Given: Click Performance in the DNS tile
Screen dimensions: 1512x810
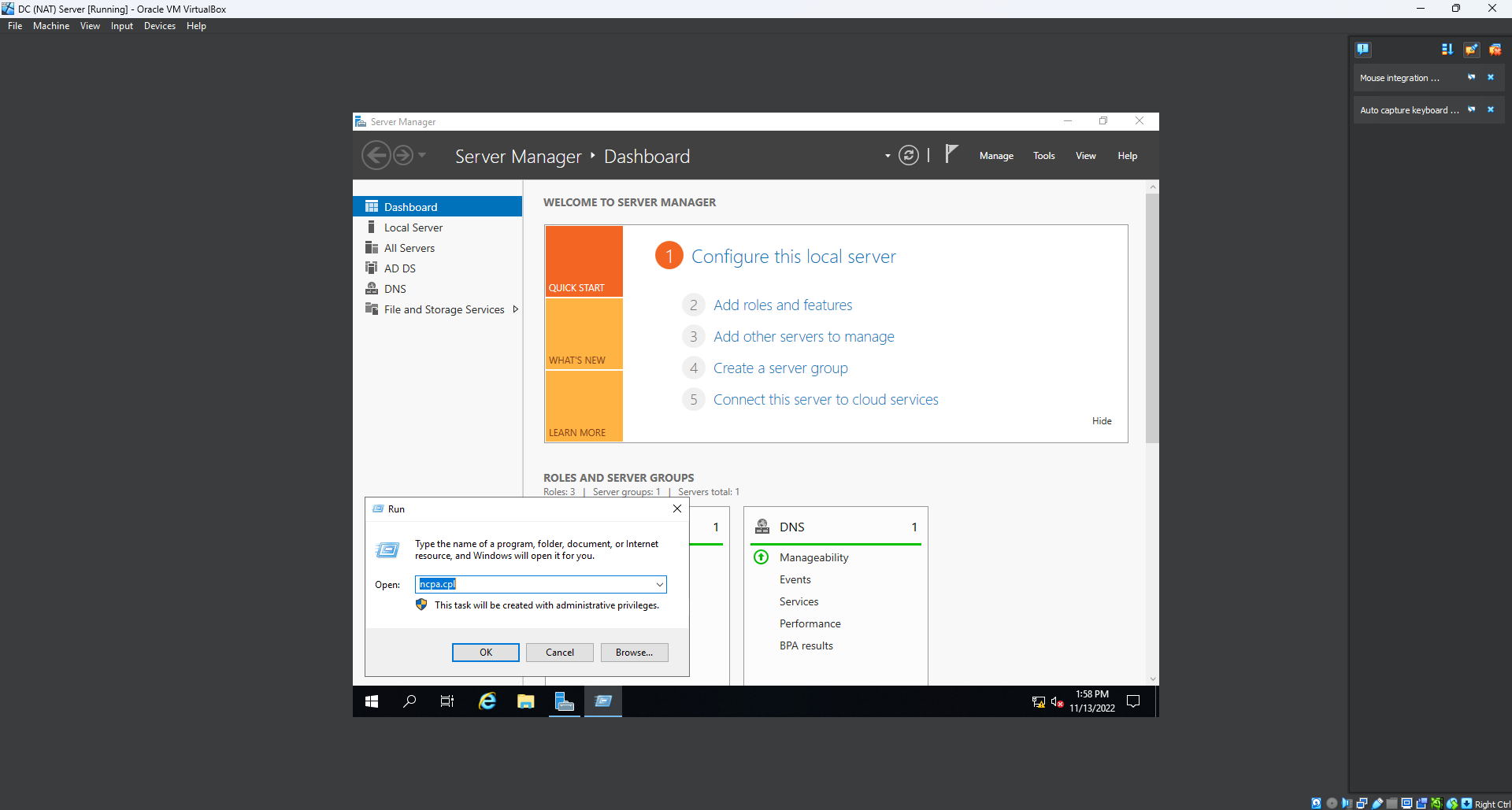Looking at the screenshot, I should click(810, 623).
